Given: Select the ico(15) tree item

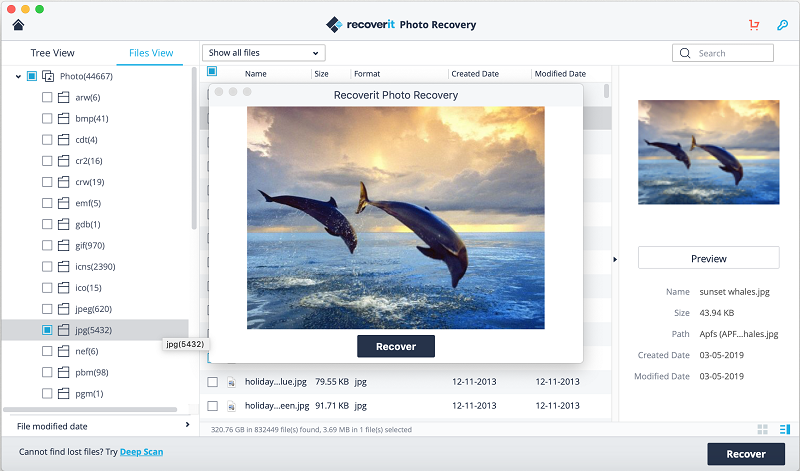Looking at the screenshot, I should click(88, 288).
